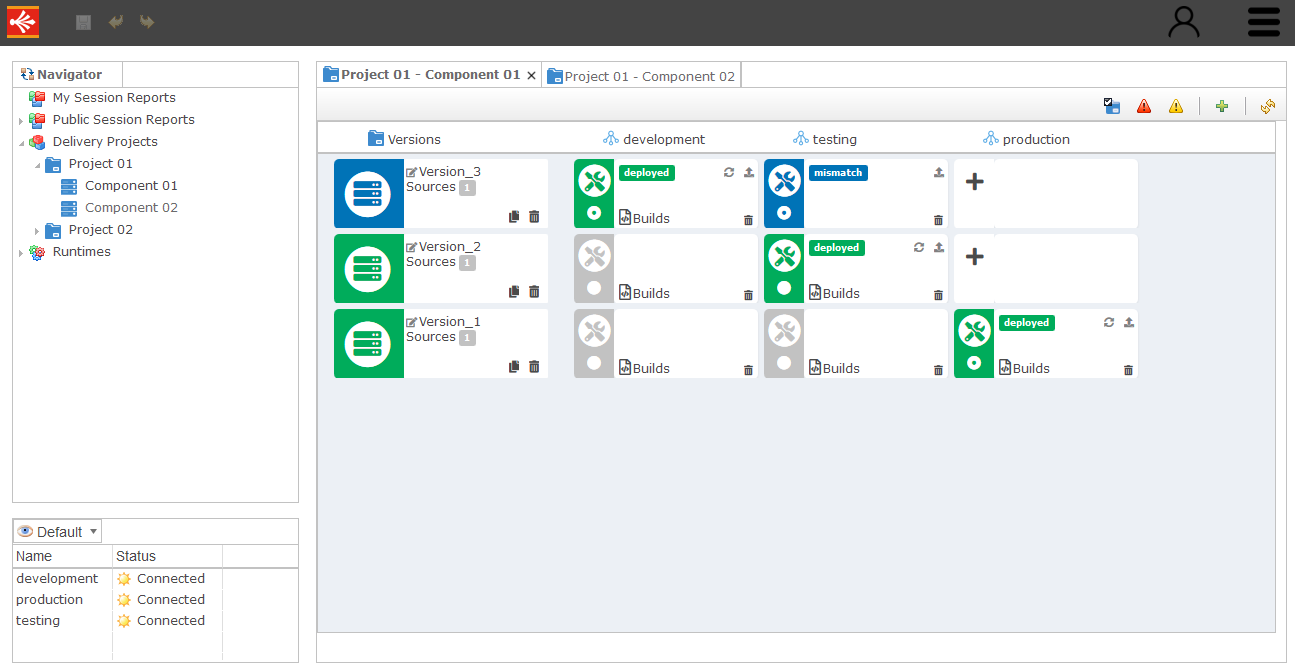Image resolution: width=1295 pixels, height=669 pixels.
Task: Delete Version_1 with its trash icon
Action: tap(534, 366)
